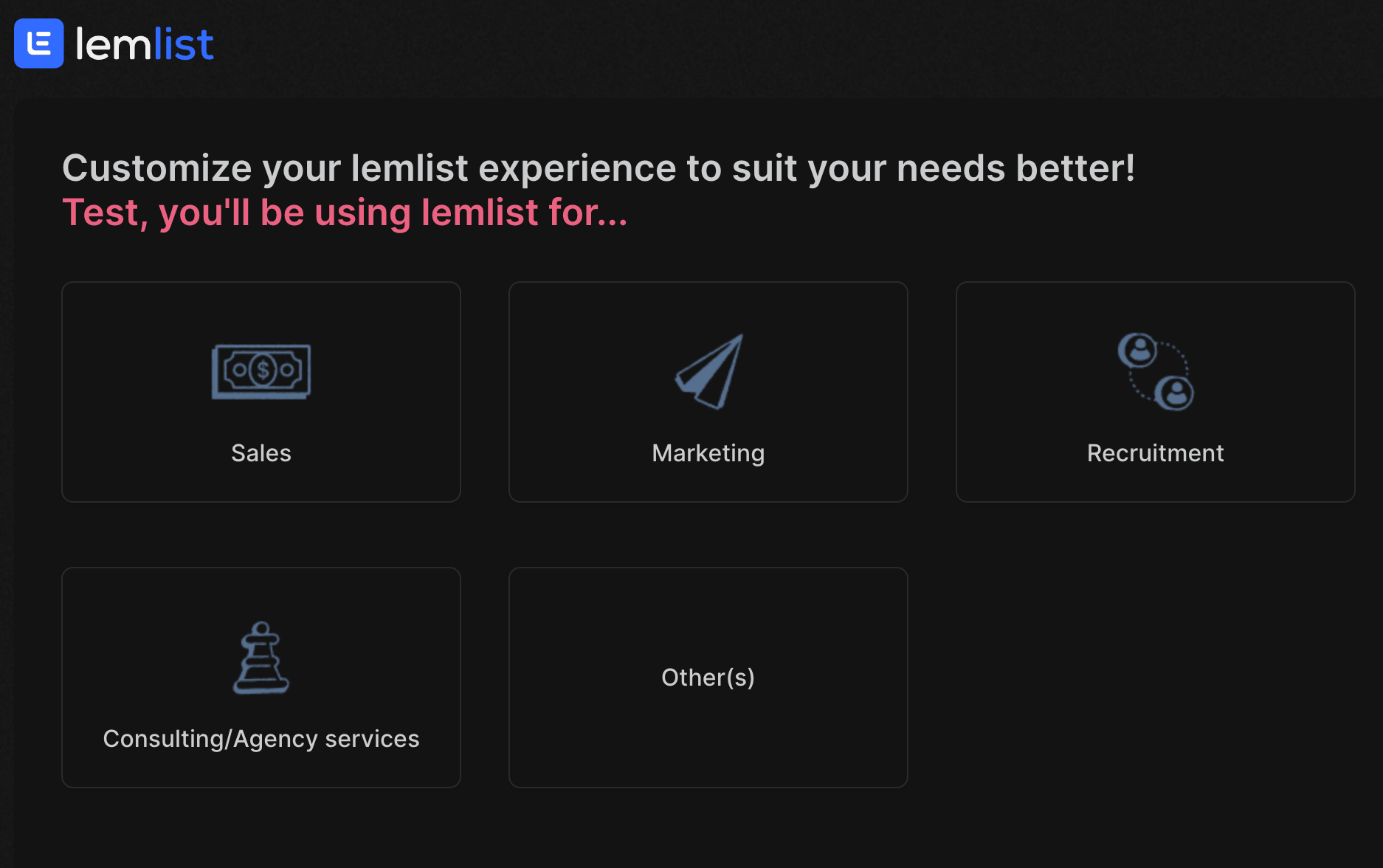Select the chess pawn Consulting icon
Screen dimensions: 1383x868
[261, 658]
